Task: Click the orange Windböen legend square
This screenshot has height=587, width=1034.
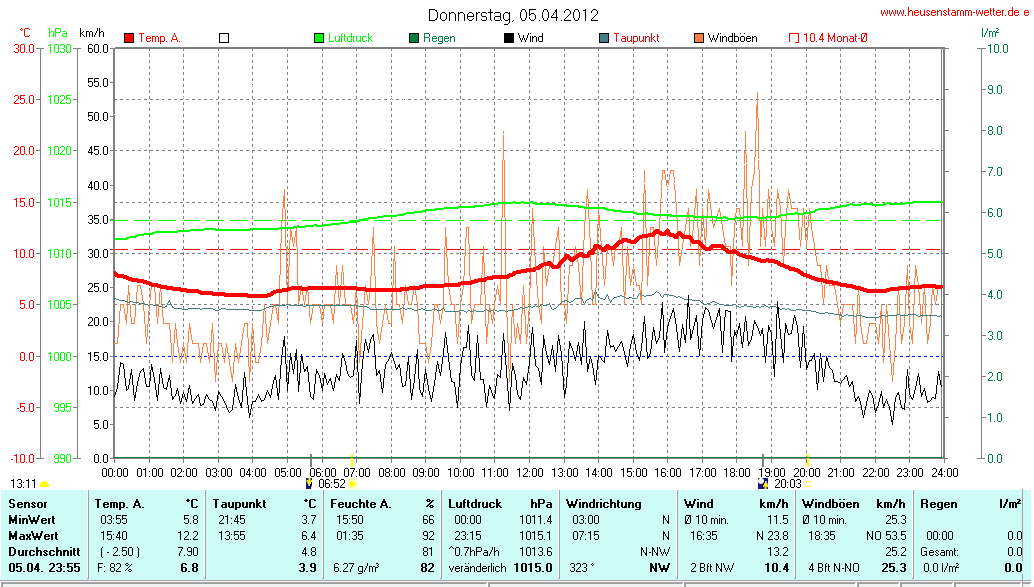Action: coord(699,38)
